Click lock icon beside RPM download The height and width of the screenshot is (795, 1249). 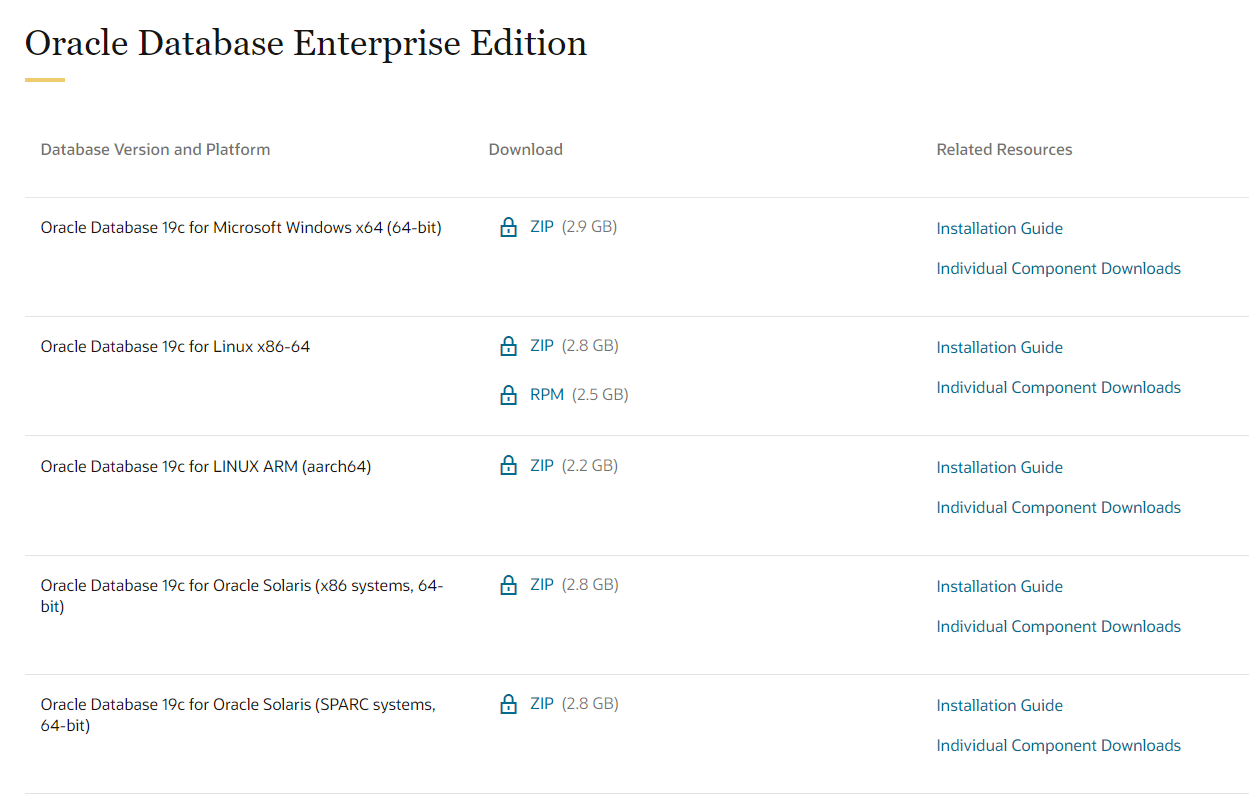(508, 395)
